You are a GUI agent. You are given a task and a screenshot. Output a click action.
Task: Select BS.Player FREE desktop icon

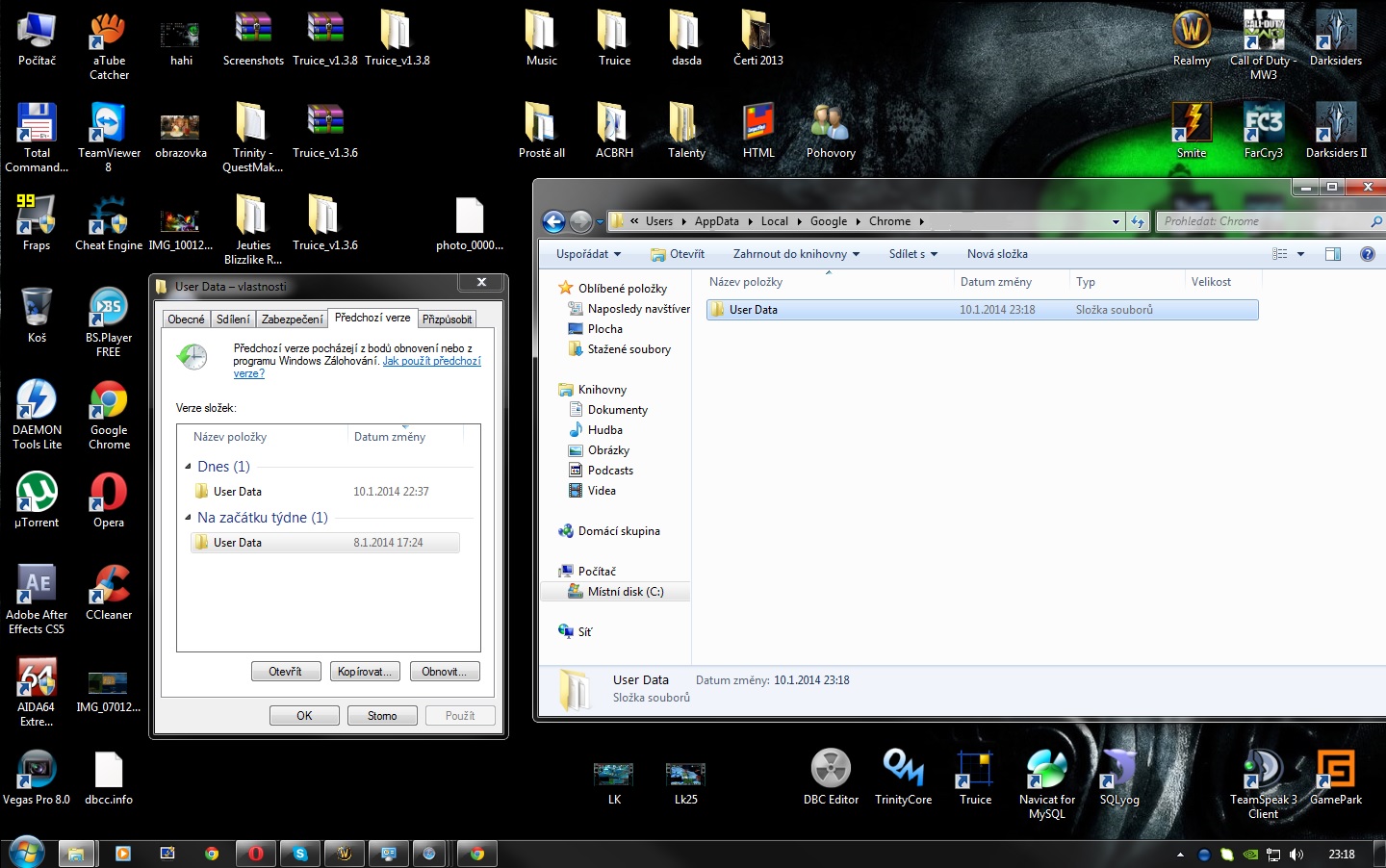click(x=109, y=322)
